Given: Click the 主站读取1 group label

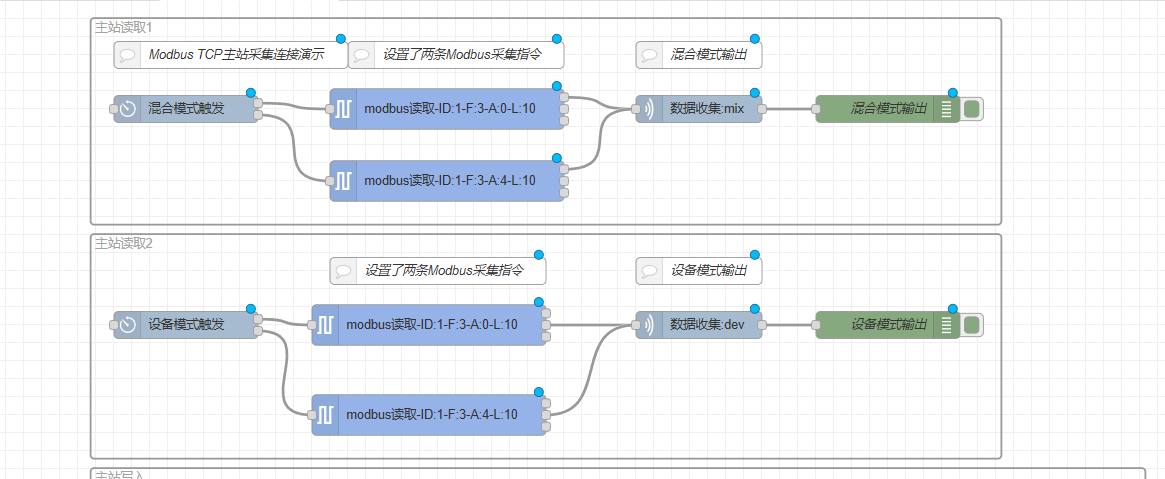Looking at the screenshot, I should (x=123, y=27).
